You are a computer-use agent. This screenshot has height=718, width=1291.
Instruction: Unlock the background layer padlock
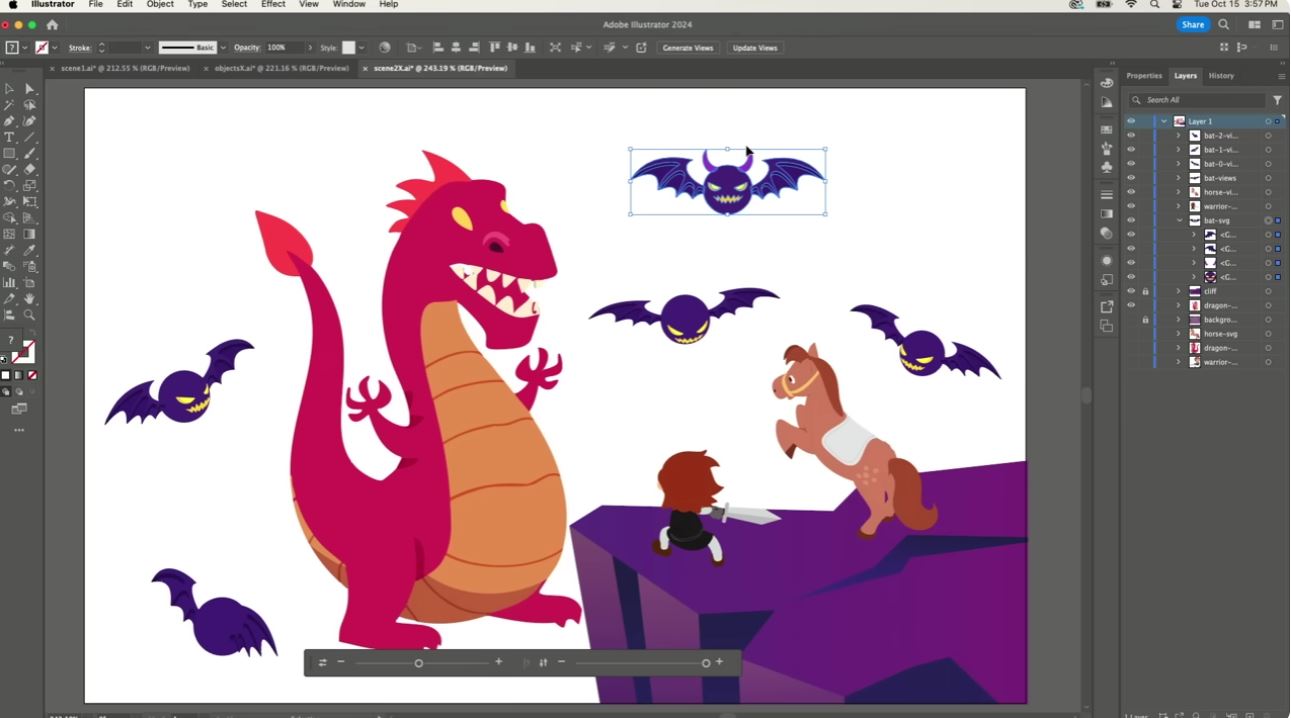(1145, 320)
